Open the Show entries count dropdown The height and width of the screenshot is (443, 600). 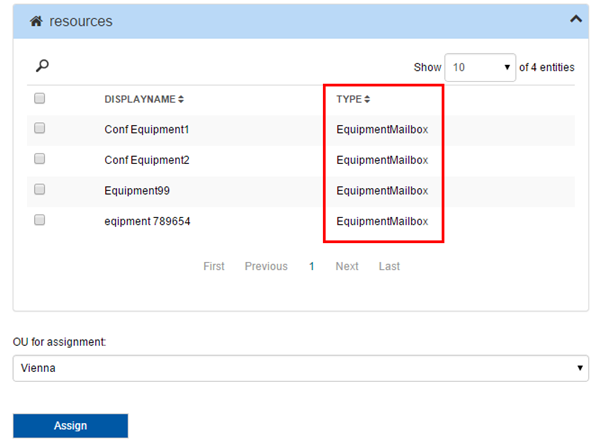pyautogui.click(x=479, y=67)
